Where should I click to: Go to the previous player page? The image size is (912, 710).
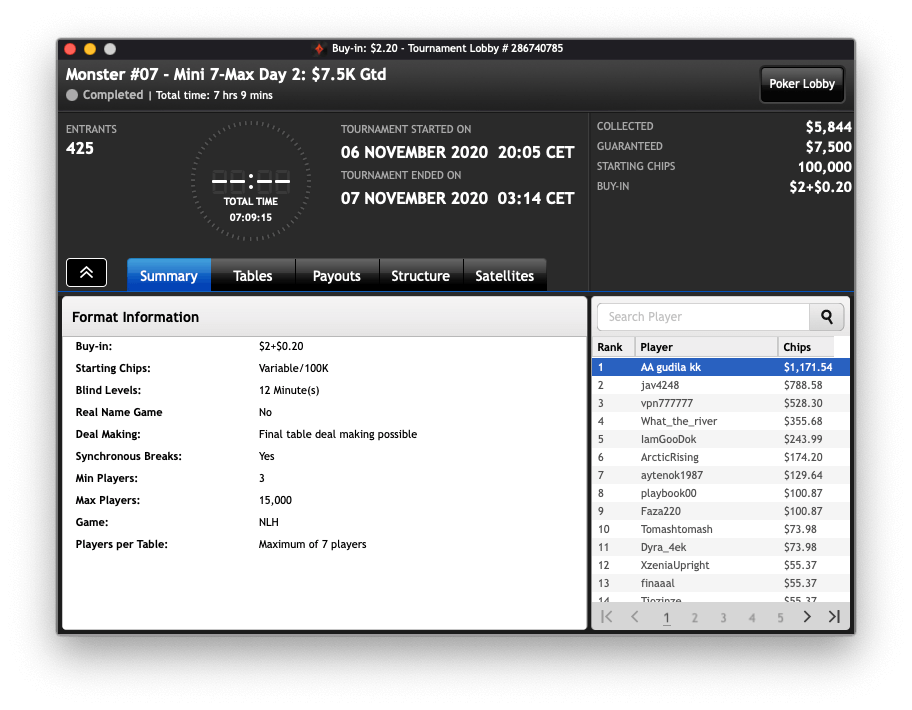634,617
